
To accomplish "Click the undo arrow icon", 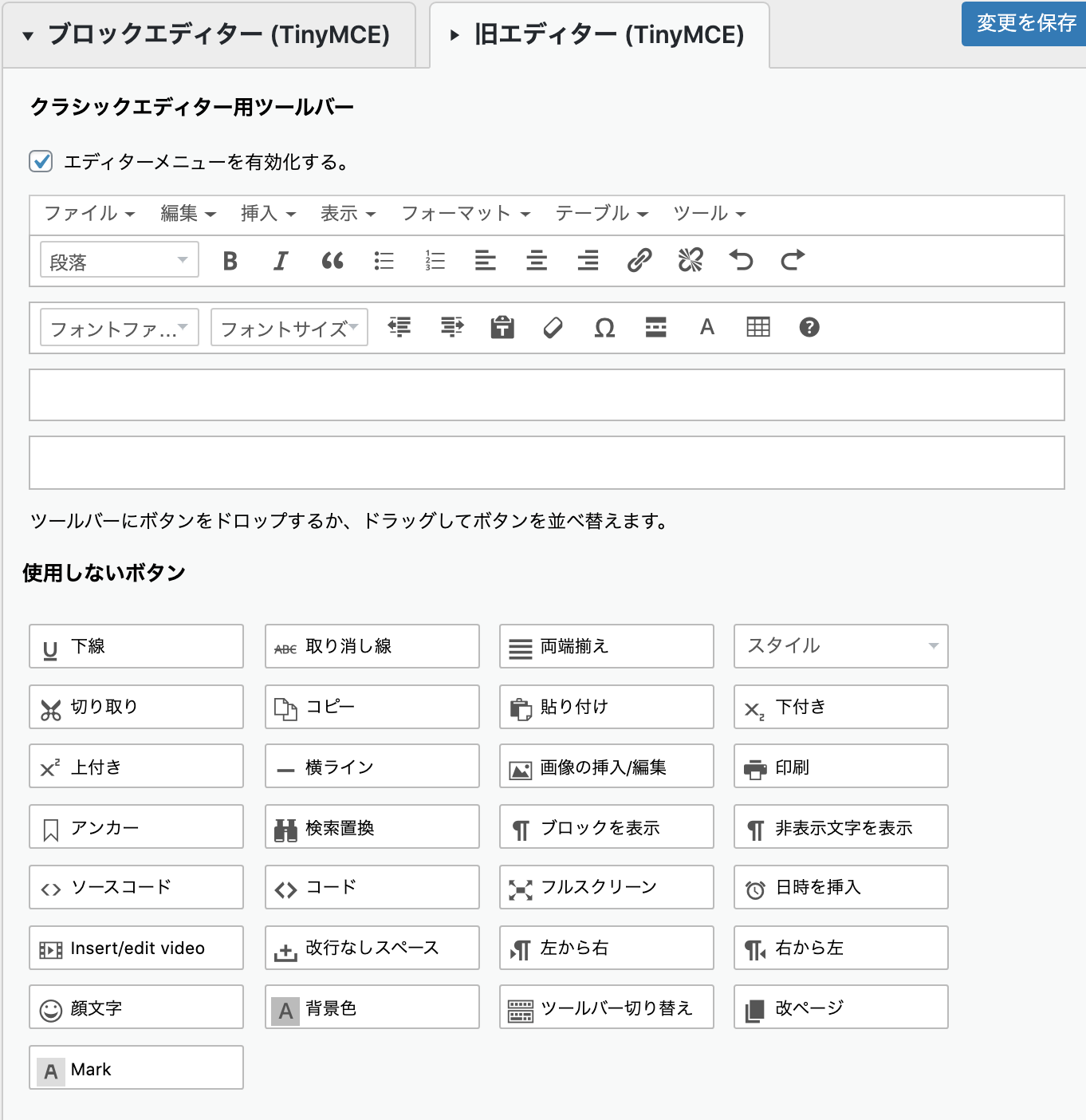I will point(742,260).
